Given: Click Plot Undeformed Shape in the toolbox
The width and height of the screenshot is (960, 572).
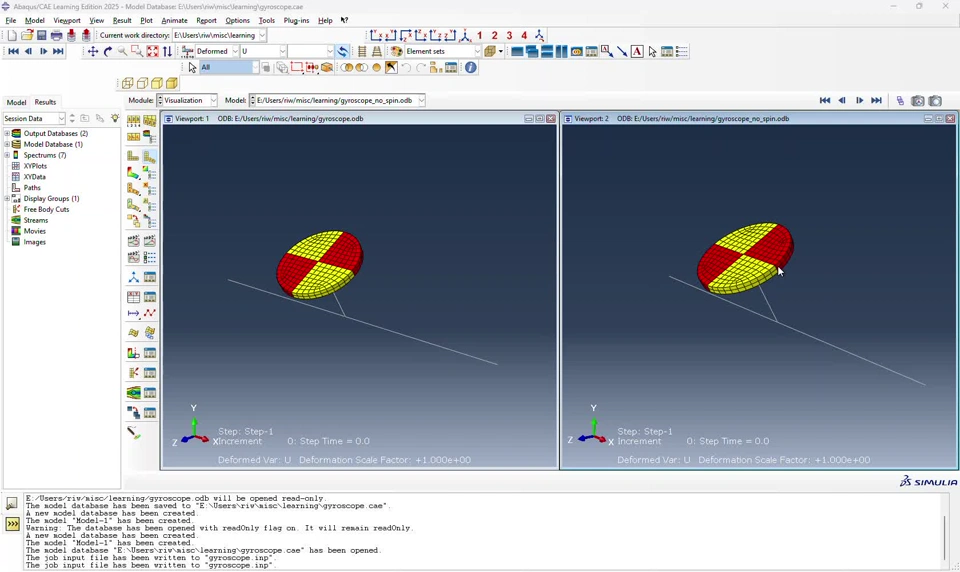Looking at the screenshot, I should point(133,156).
